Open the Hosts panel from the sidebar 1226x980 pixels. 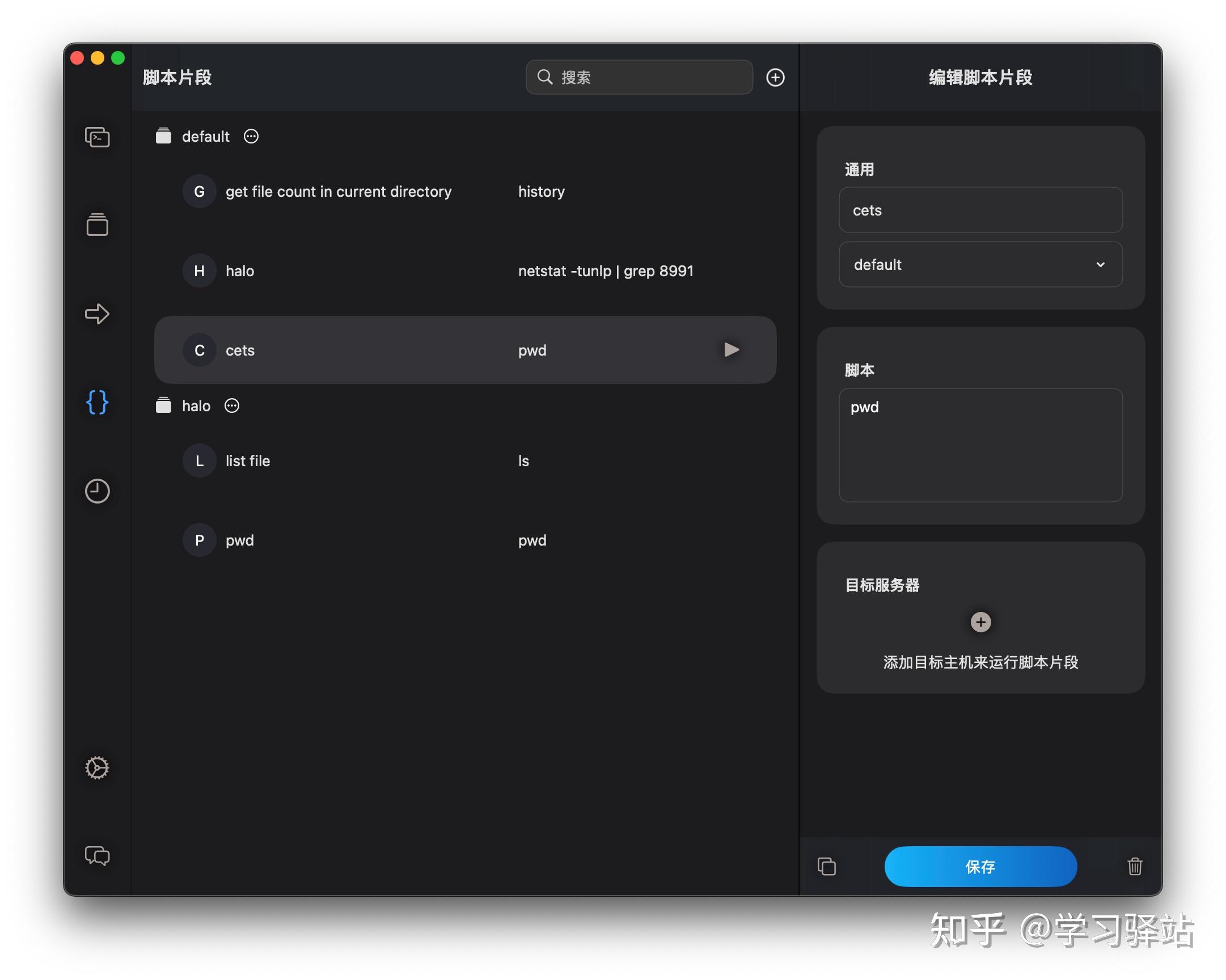point(97,138)
